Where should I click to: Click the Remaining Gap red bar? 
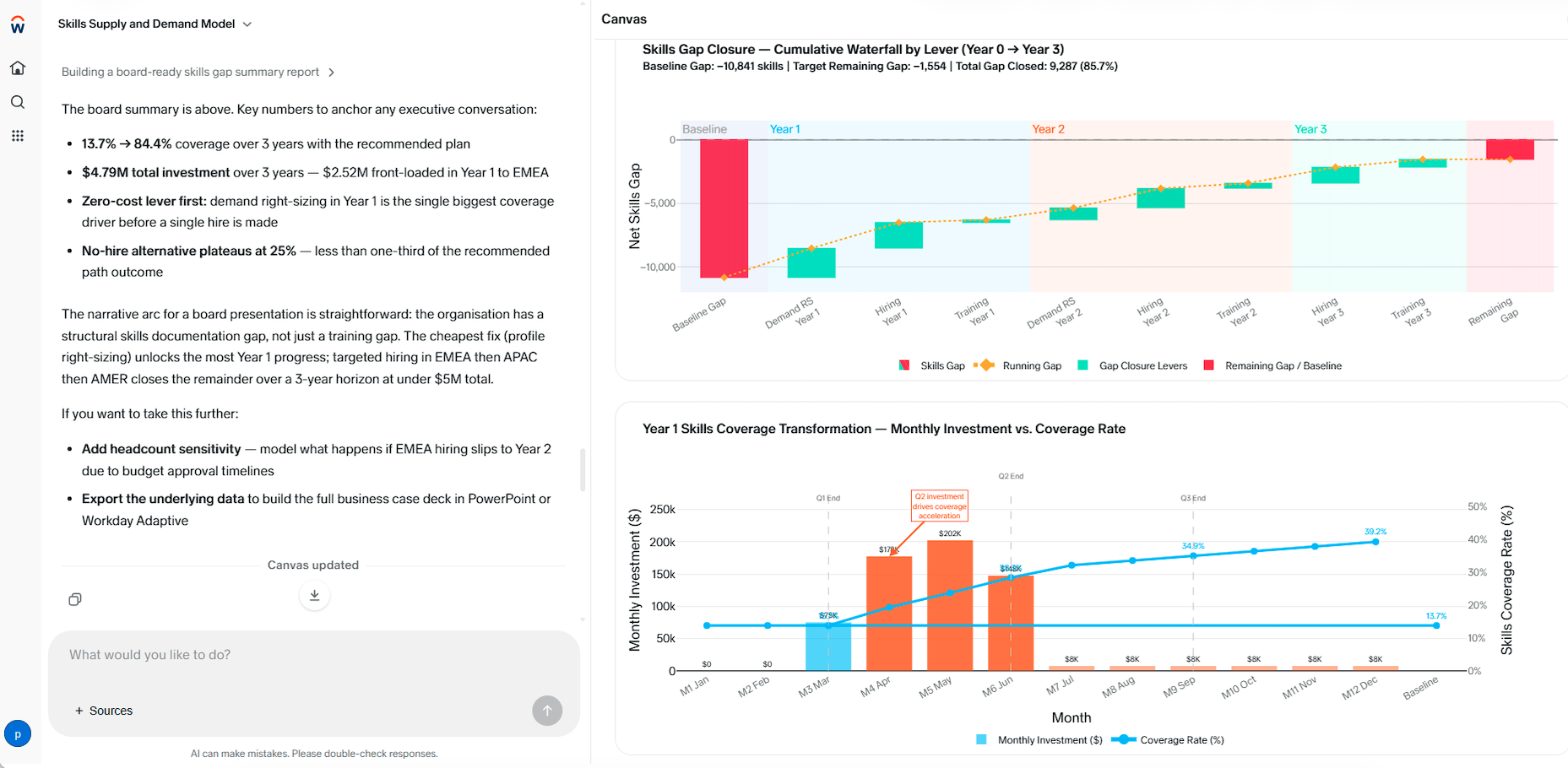tap(1510, 149)
